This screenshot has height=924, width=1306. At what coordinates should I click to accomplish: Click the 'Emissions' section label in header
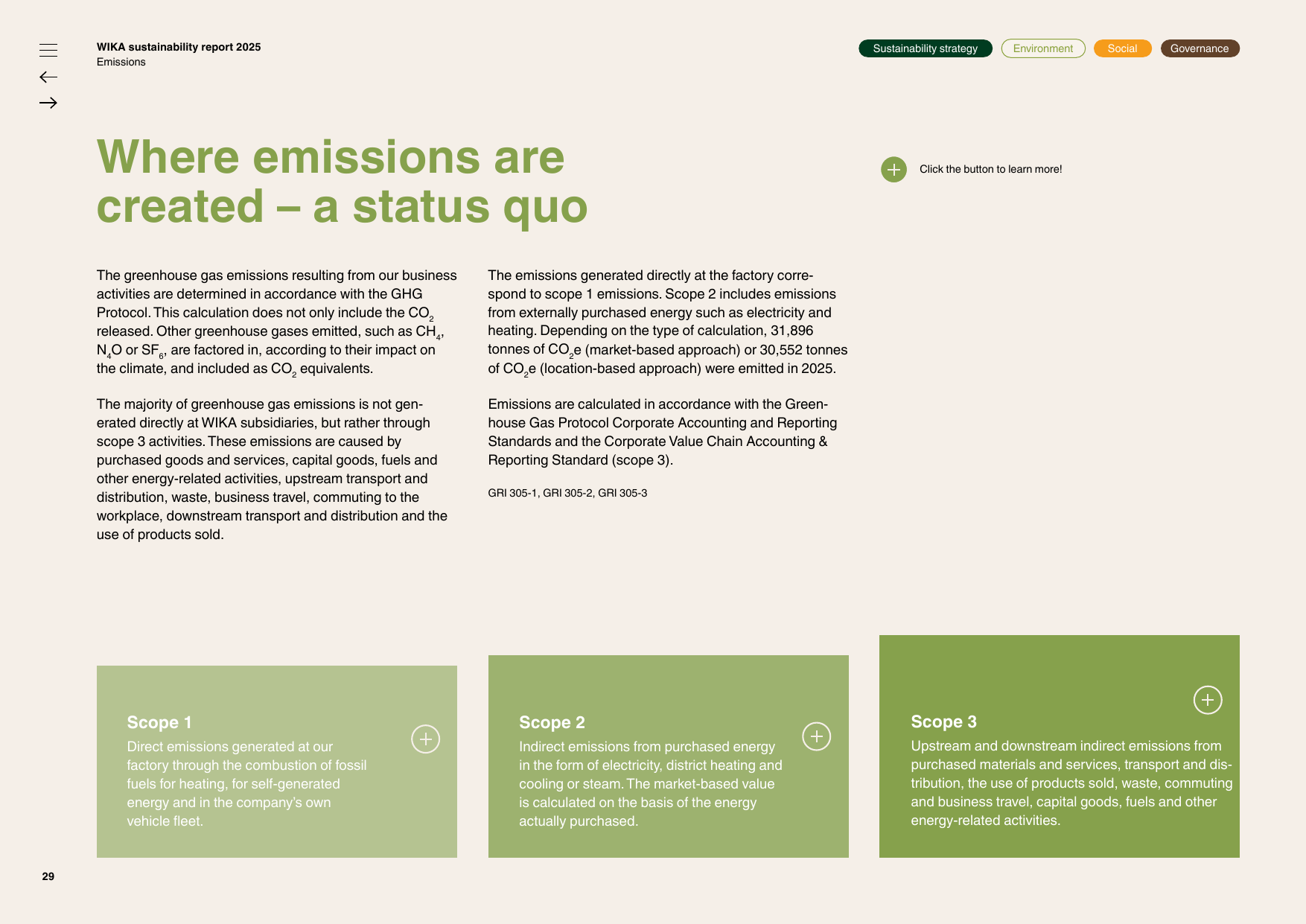coord(121,62)
